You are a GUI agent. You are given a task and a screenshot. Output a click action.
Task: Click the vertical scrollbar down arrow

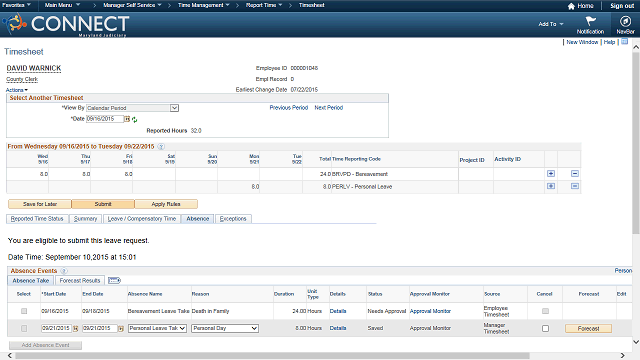(x=636, y=342)
